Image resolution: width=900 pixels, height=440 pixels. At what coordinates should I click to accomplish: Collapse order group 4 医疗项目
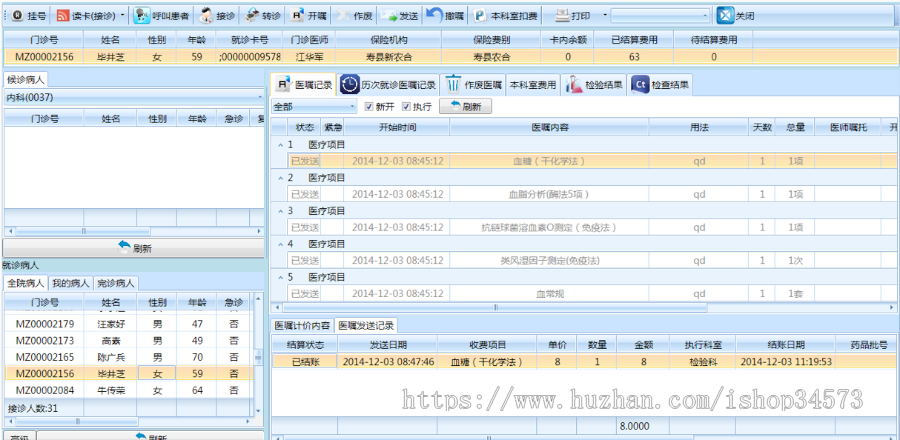281,244
